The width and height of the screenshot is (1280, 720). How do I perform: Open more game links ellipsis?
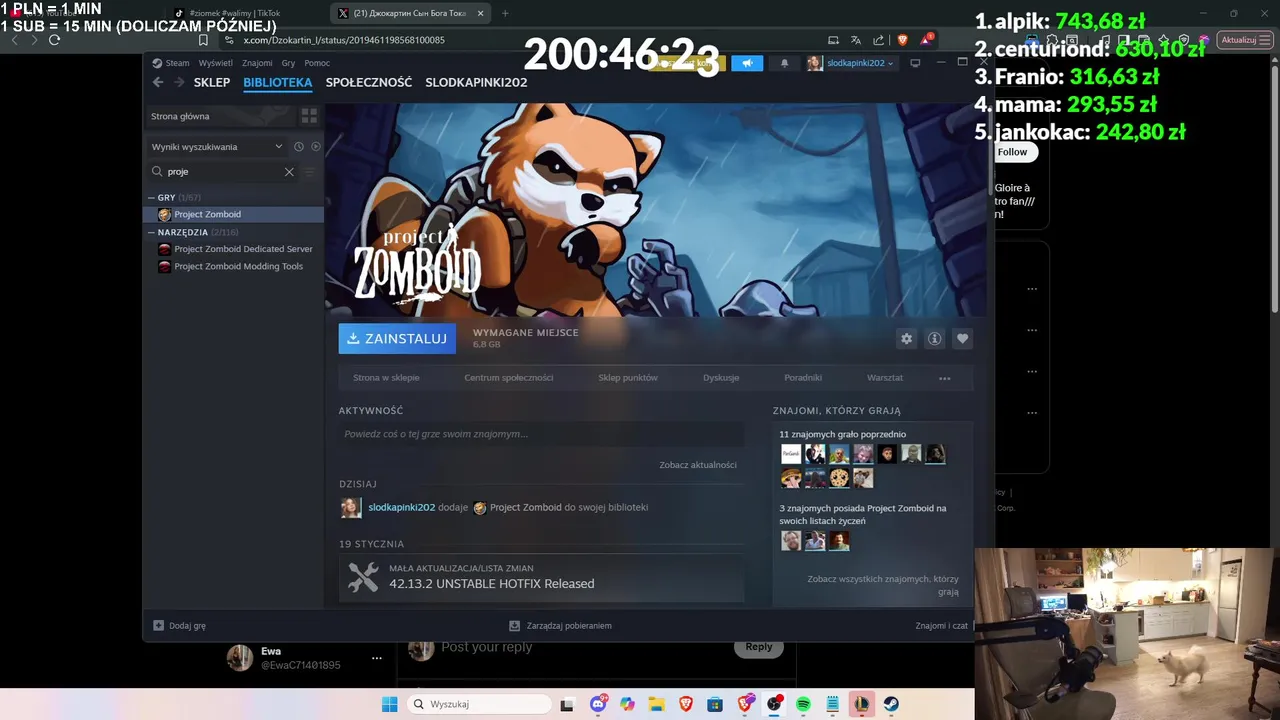[944, 379]
